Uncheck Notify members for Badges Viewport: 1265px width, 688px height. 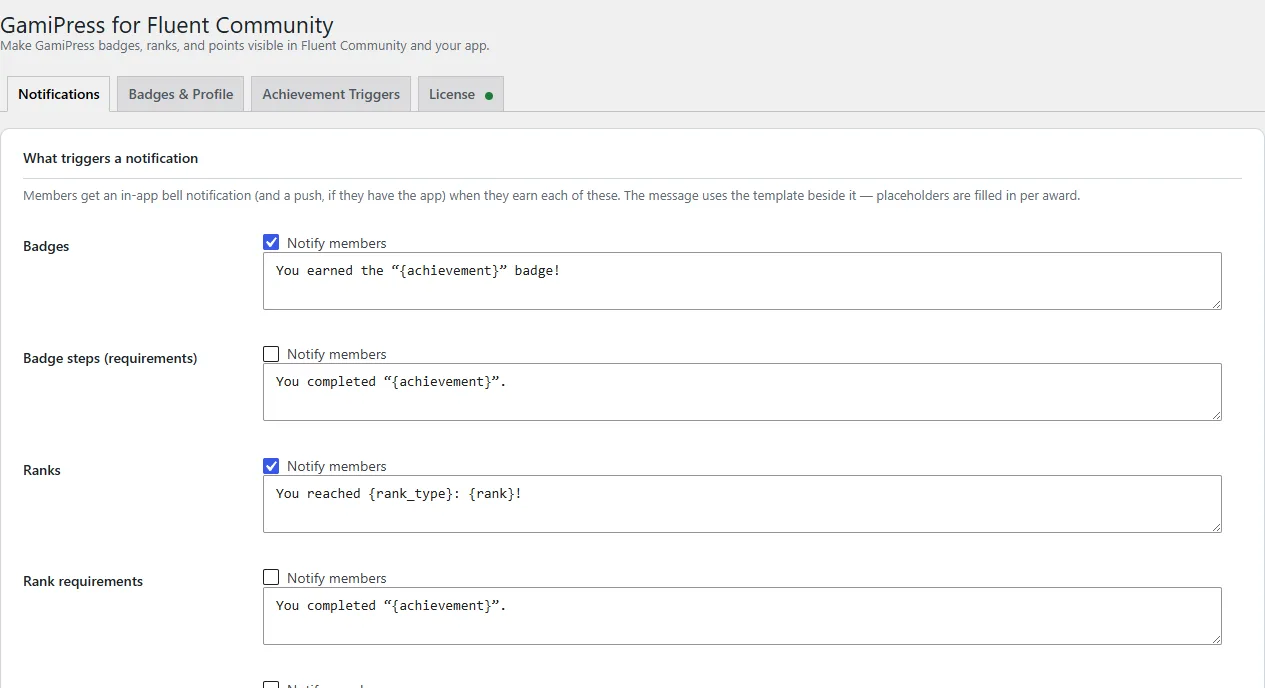[x=271, y=242]
